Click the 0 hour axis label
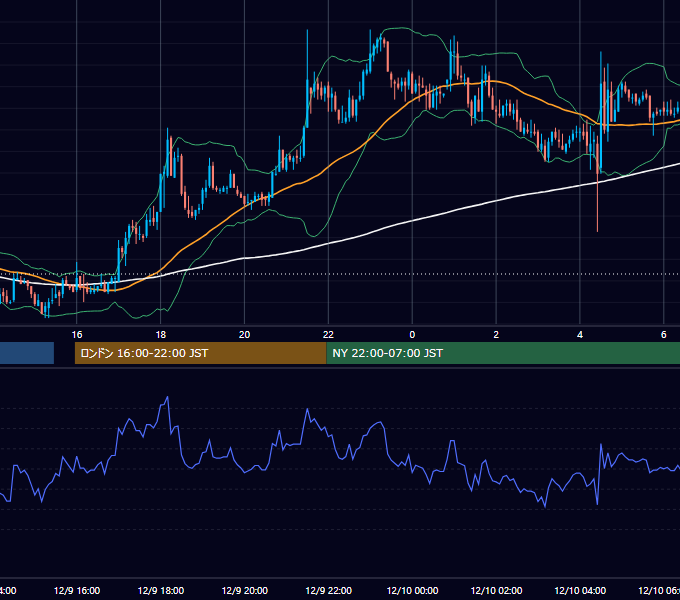The height and width of the screenshot is (600, 680). pos(412,335)
